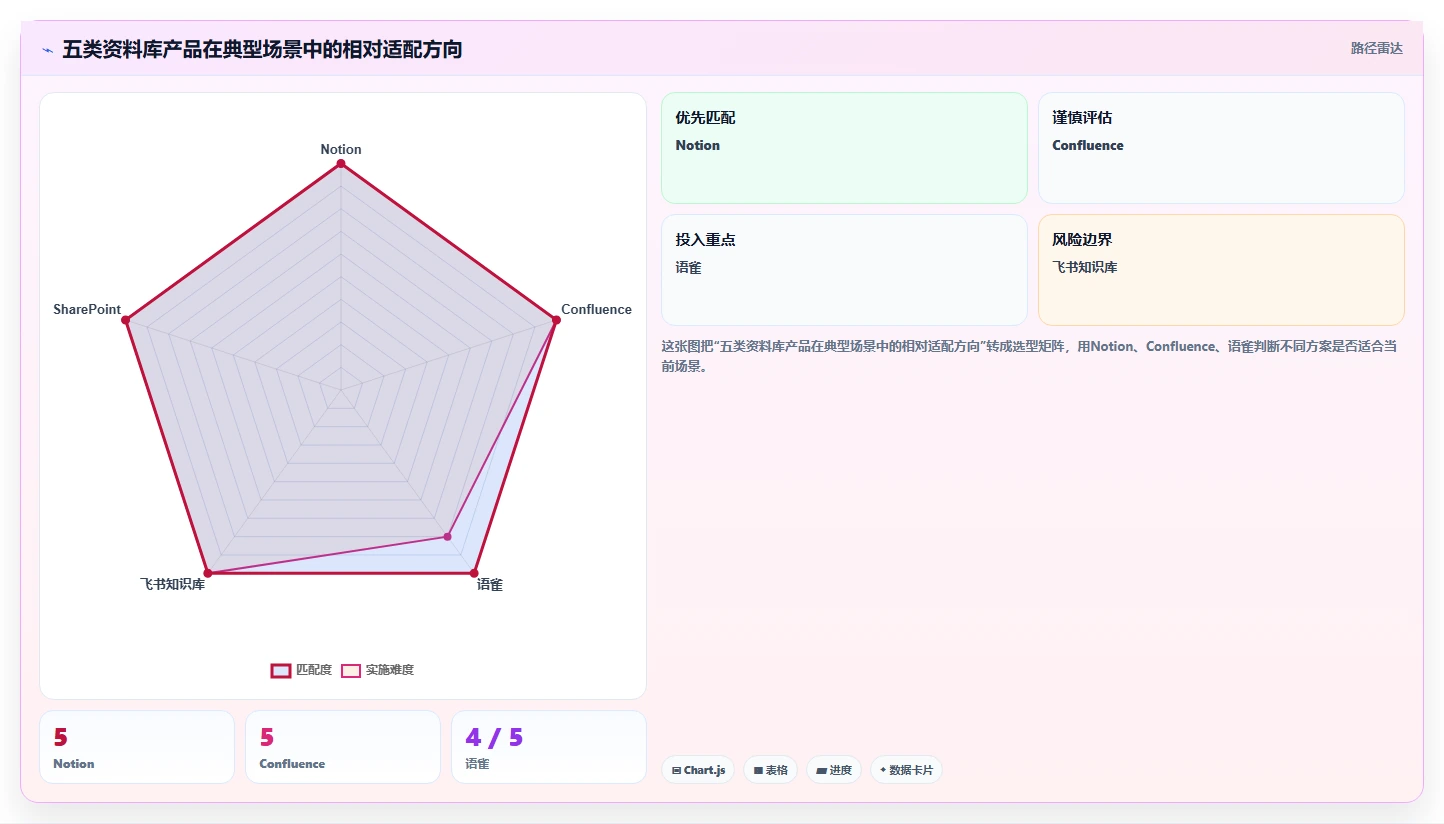The width and height of the screenshot is (1444, 824).
Task: Select the 进度 tag chip
Action: coord(834,770)
